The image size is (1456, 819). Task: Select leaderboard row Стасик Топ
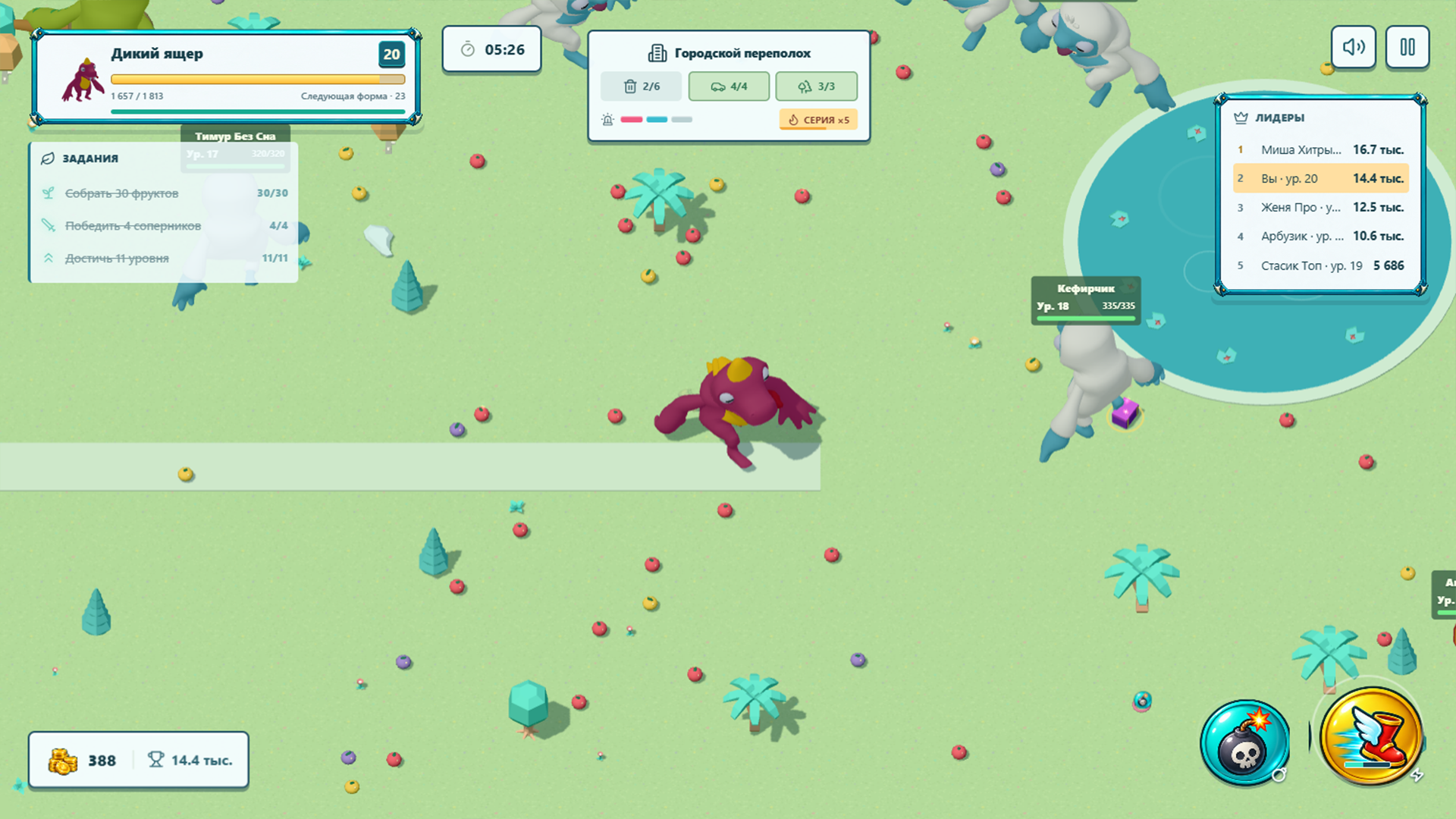point(1321,265)
